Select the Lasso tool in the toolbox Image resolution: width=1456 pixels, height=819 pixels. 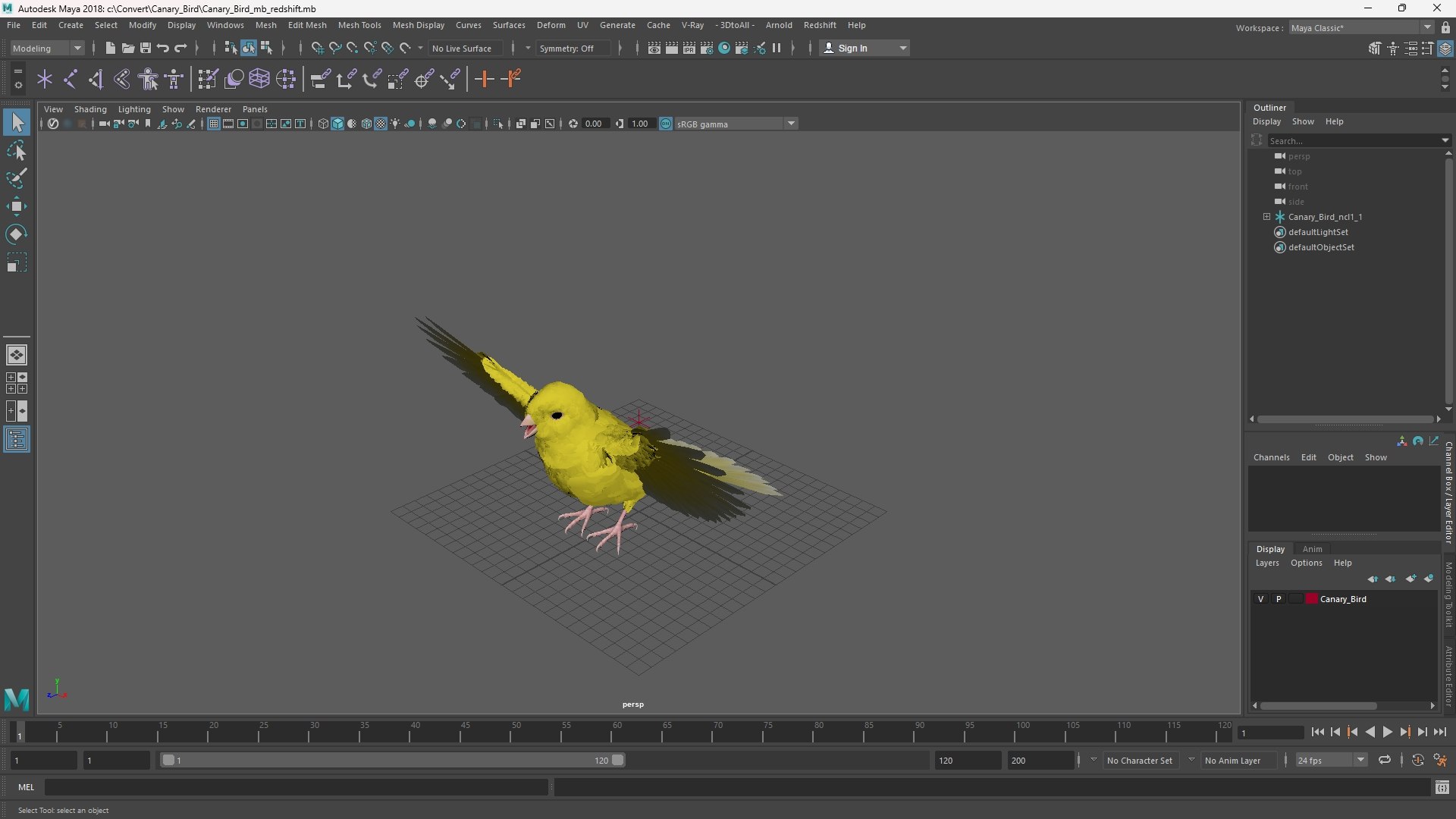point(17,150)
